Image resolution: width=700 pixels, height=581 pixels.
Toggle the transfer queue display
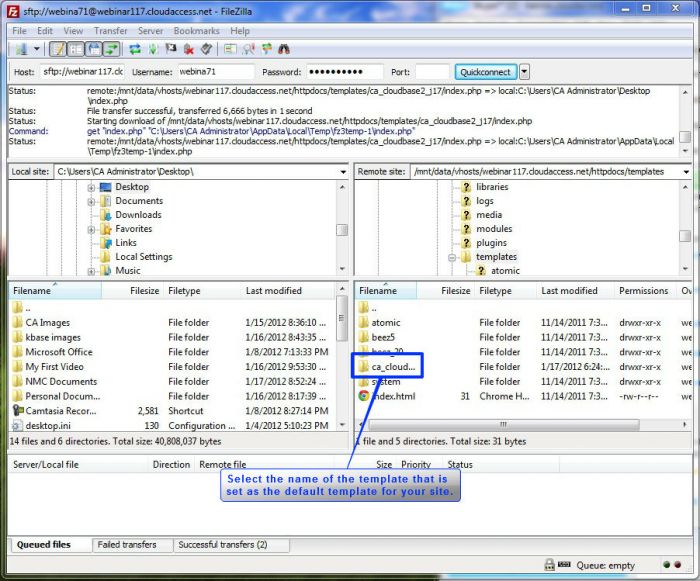coord(112,49)
